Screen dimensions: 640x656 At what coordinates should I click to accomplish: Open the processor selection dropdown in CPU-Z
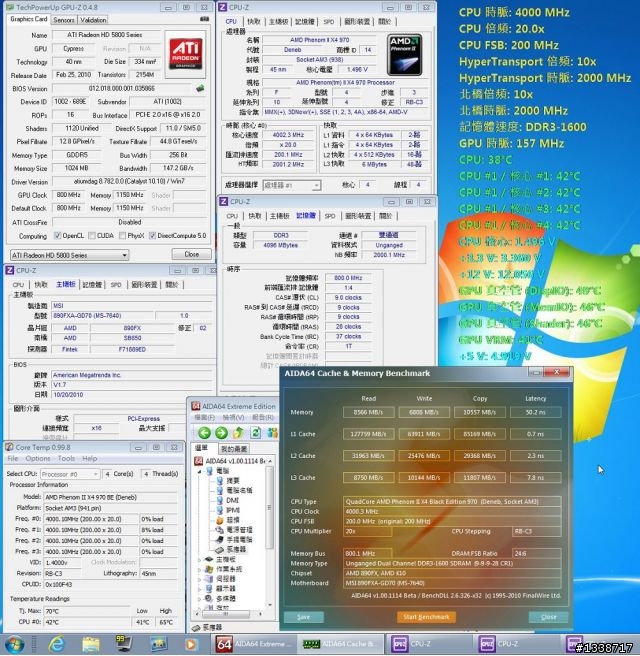coord(292,185)
